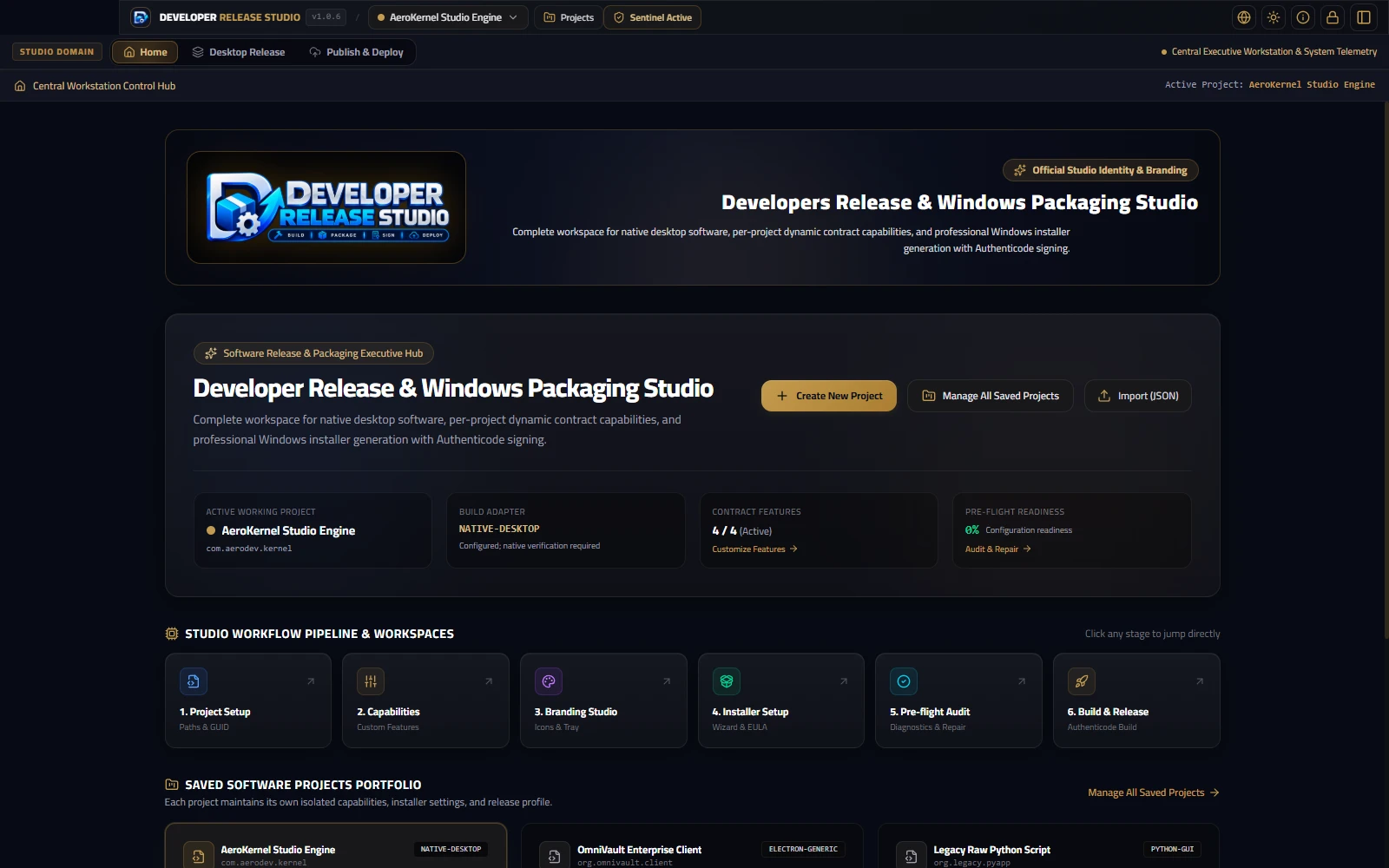Follow the Audit & Repair link
This screenshot has width=1389, height=868.
tap(998, 549)
